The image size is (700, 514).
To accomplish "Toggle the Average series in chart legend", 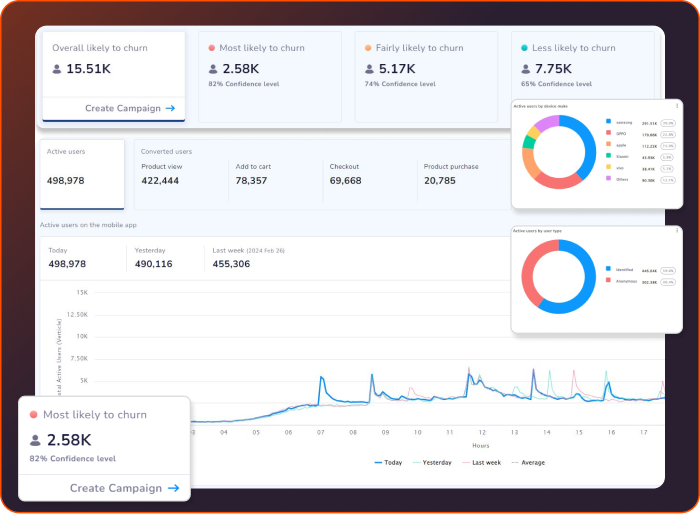I will (529, 463).
